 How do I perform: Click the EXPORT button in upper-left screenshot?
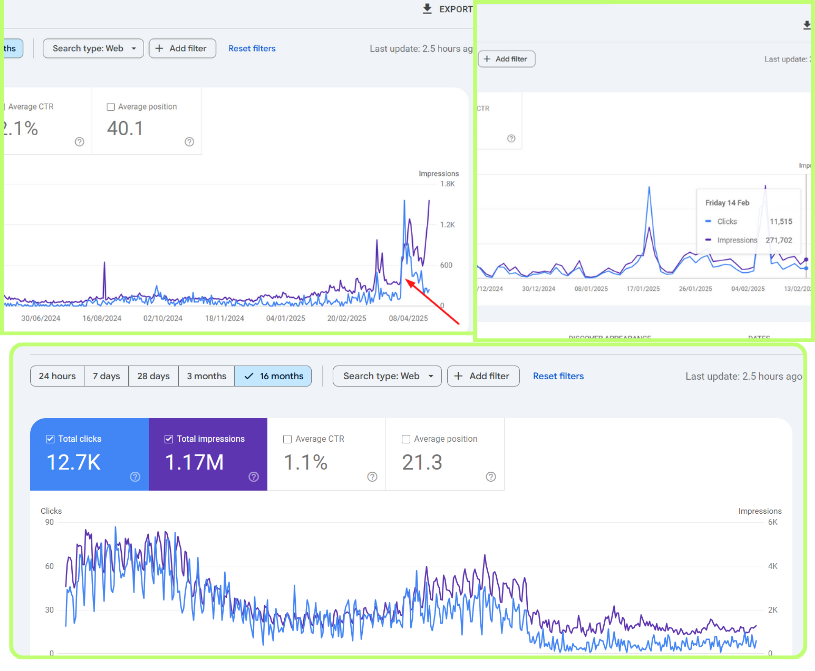(448, 9)
